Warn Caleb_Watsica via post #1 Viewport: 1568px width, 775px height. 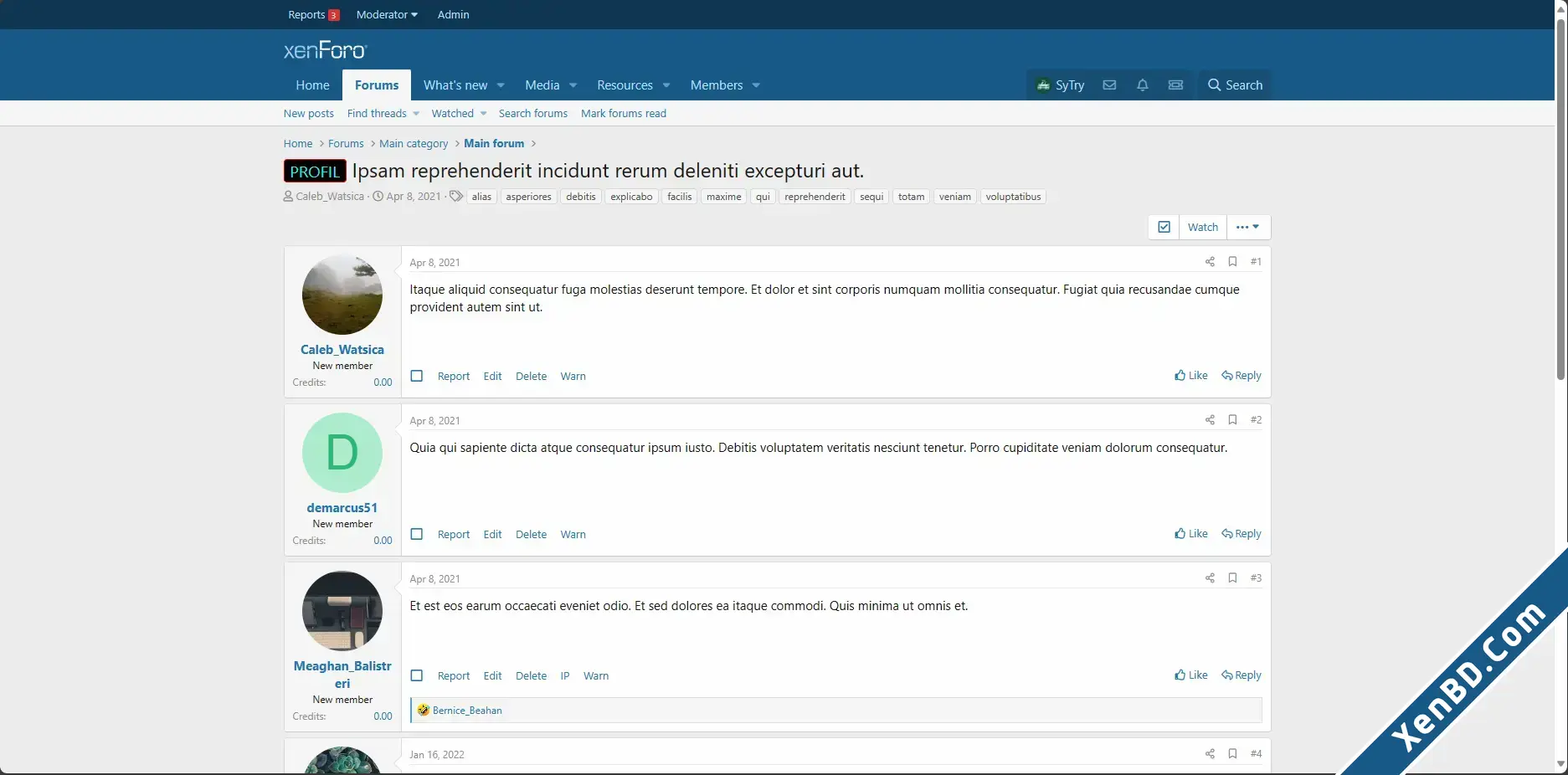coord(573,377)
